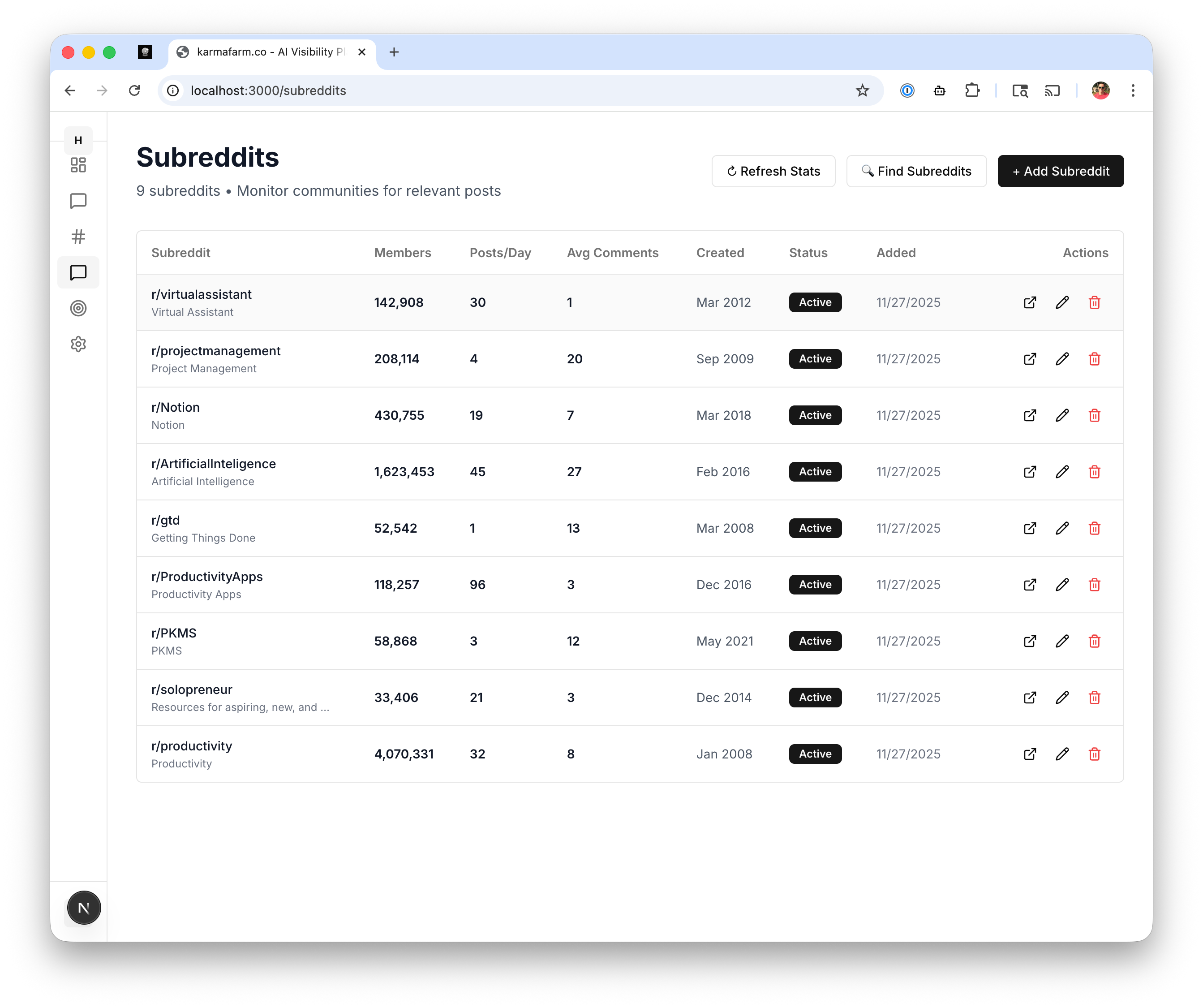Open the dashboard grid icon in sidebar
This screenshot has width=1203, height=1008.
pyautogui.click(x=78, y=165)
